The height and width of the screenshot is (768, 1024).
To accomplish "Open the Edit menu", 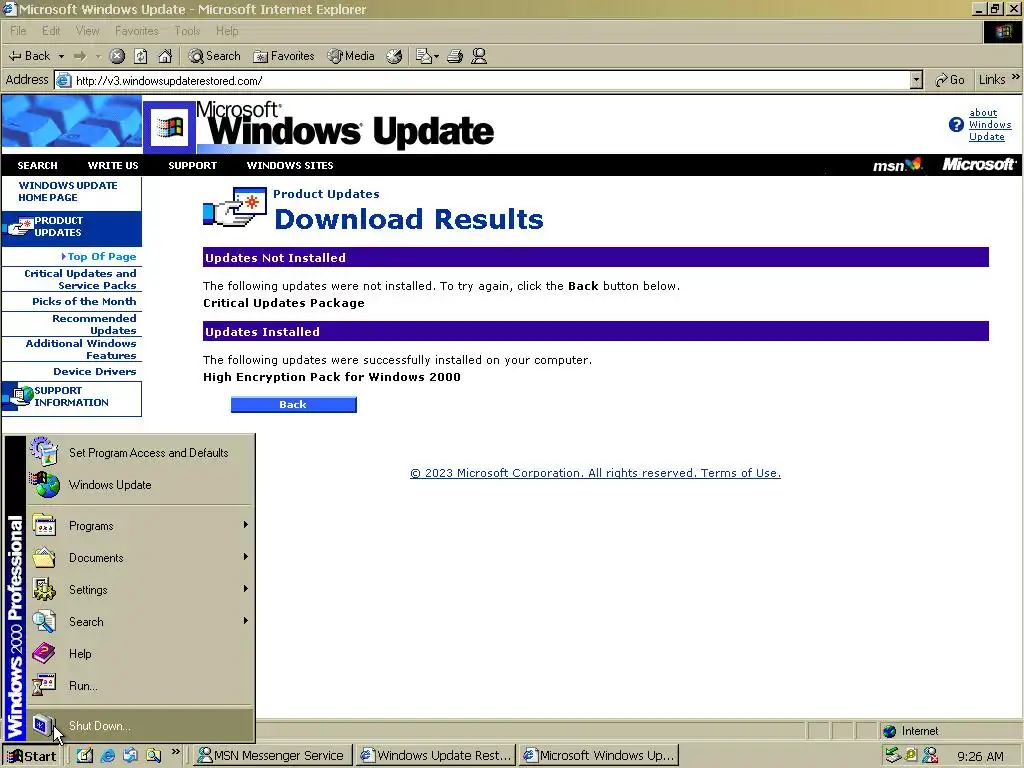I will pos(51,31).
